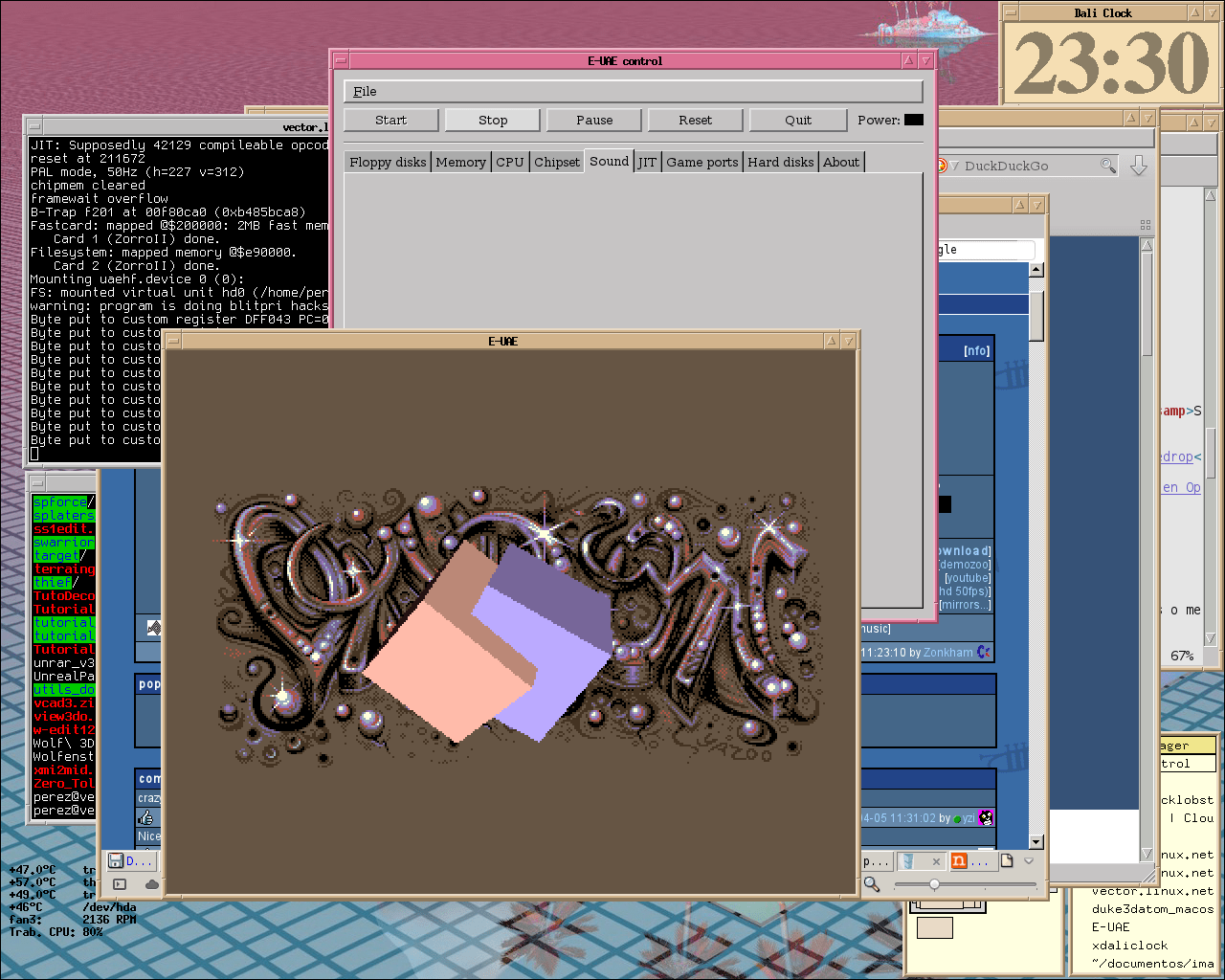1225x980 pixels.
Task: Click the new tab page icon
Action: [1007, 861]
